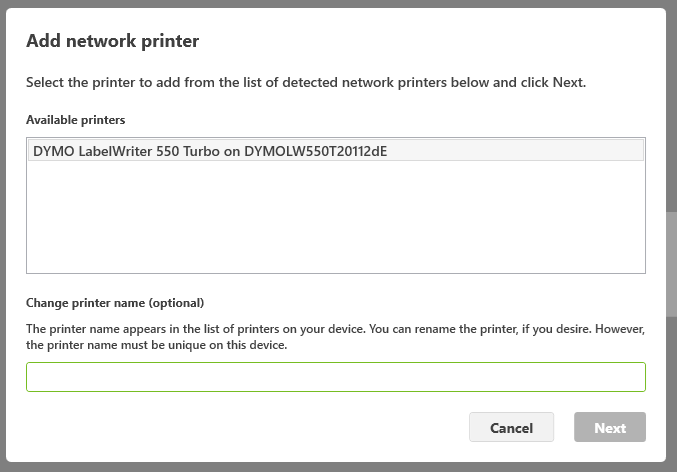Click the dimmed background left of the dialog
The height and width of the screenshot is (472, 677).
[3, 236]
